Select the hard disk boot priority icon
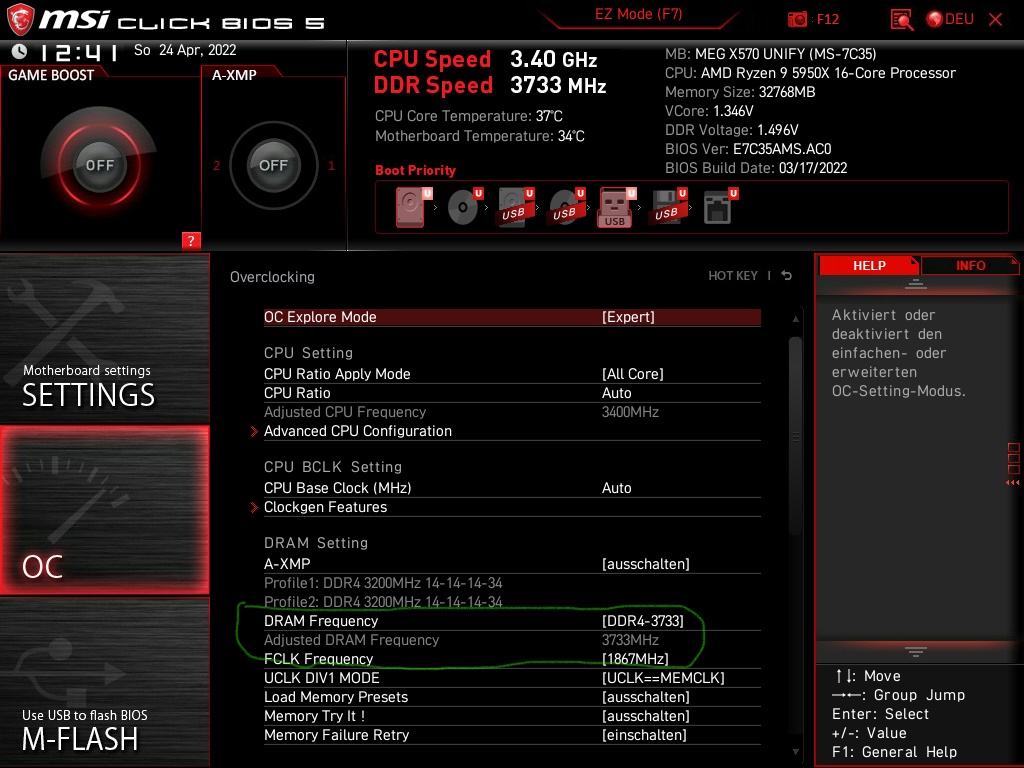Screen dimensions: 1024x768 [413, 207]
